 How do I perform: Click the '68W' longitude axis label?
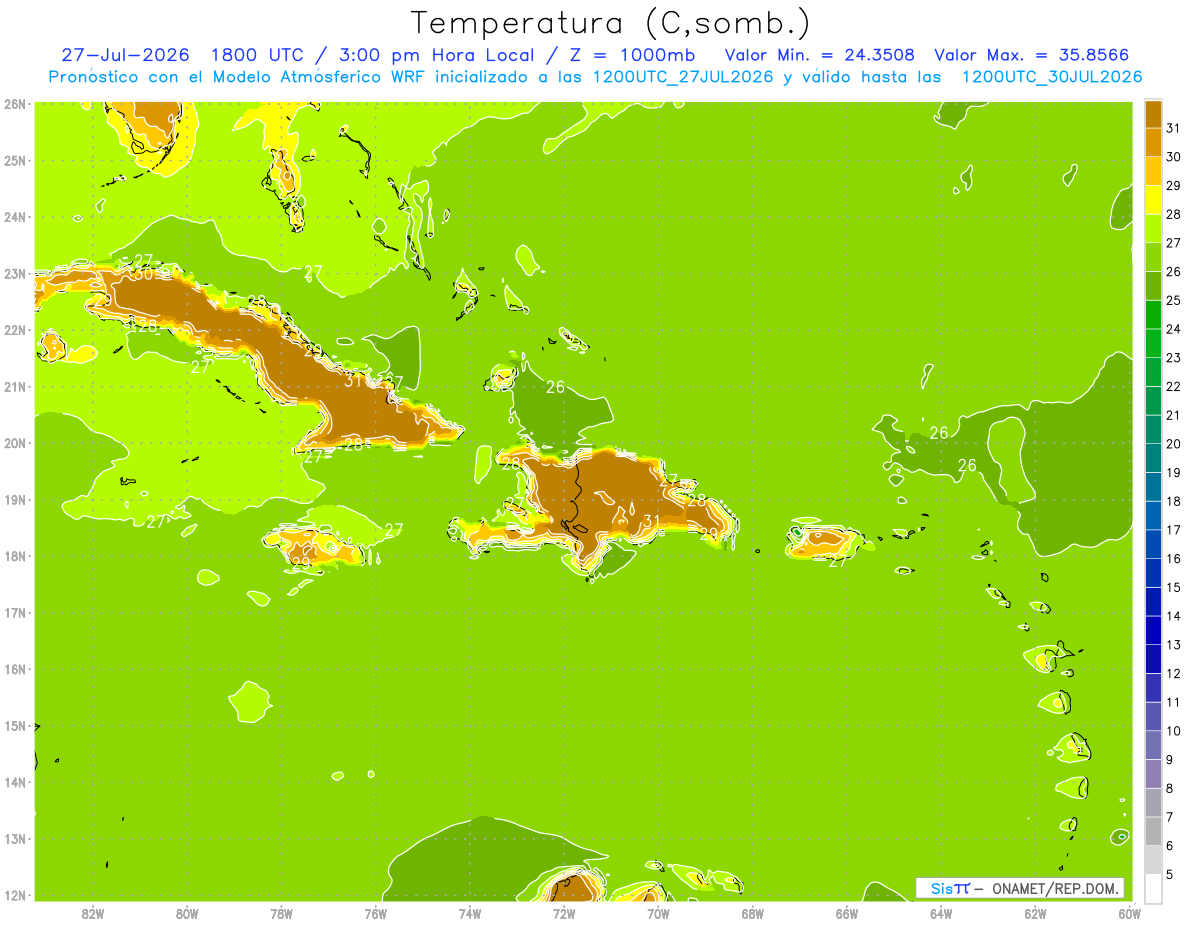753,913
